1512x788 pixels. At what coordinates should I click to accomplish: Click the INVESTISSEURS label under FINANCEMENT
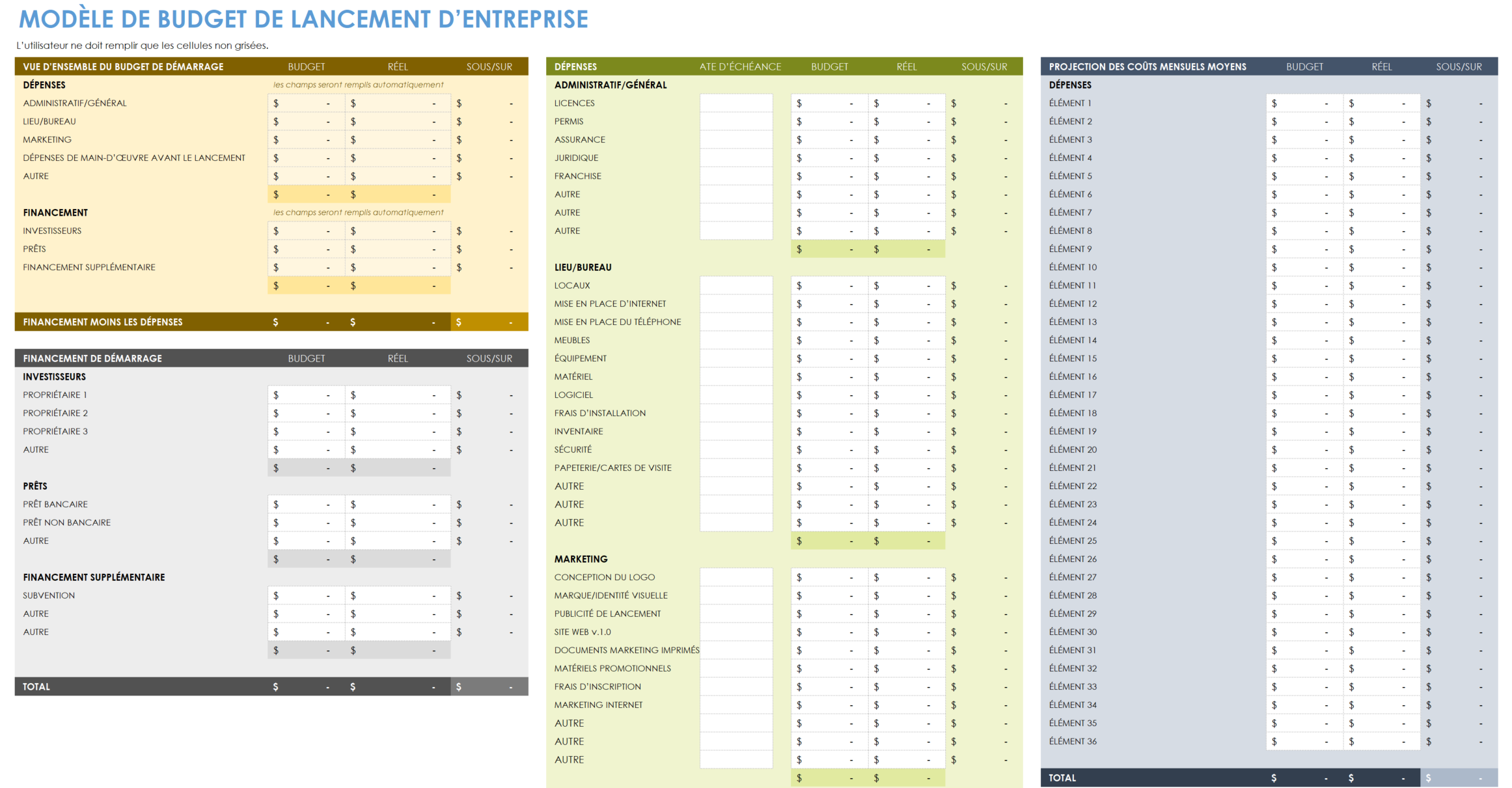[52, 231]
